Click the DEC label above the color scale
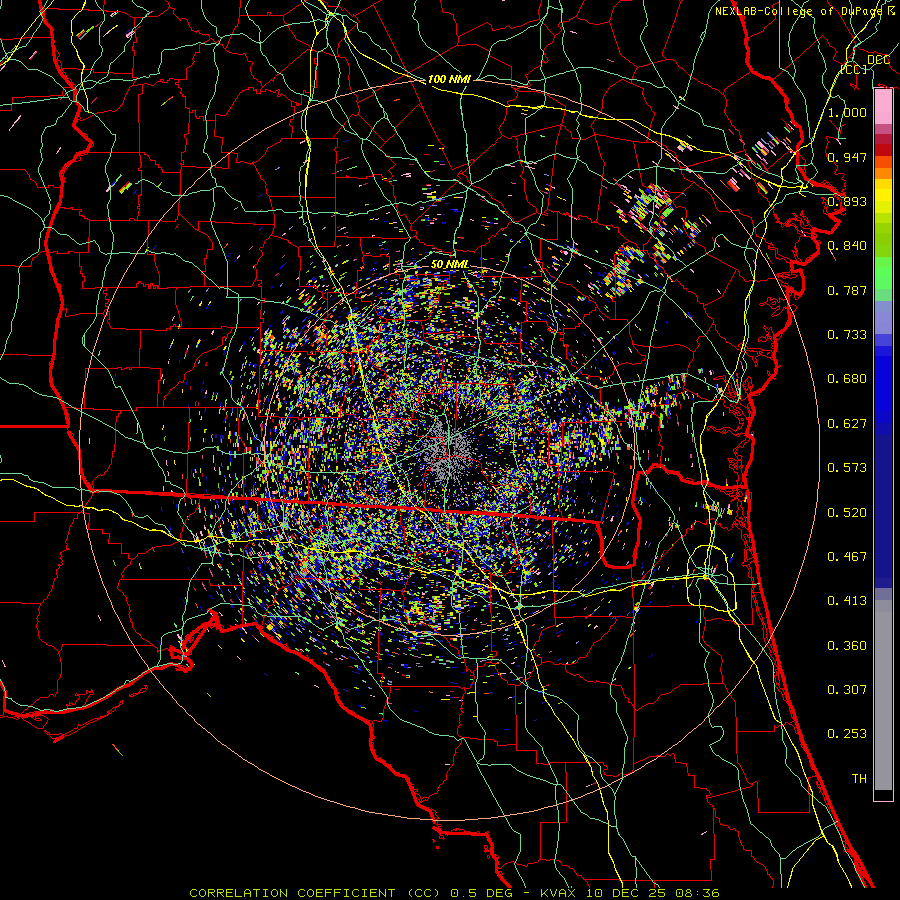 pos(878,60)
